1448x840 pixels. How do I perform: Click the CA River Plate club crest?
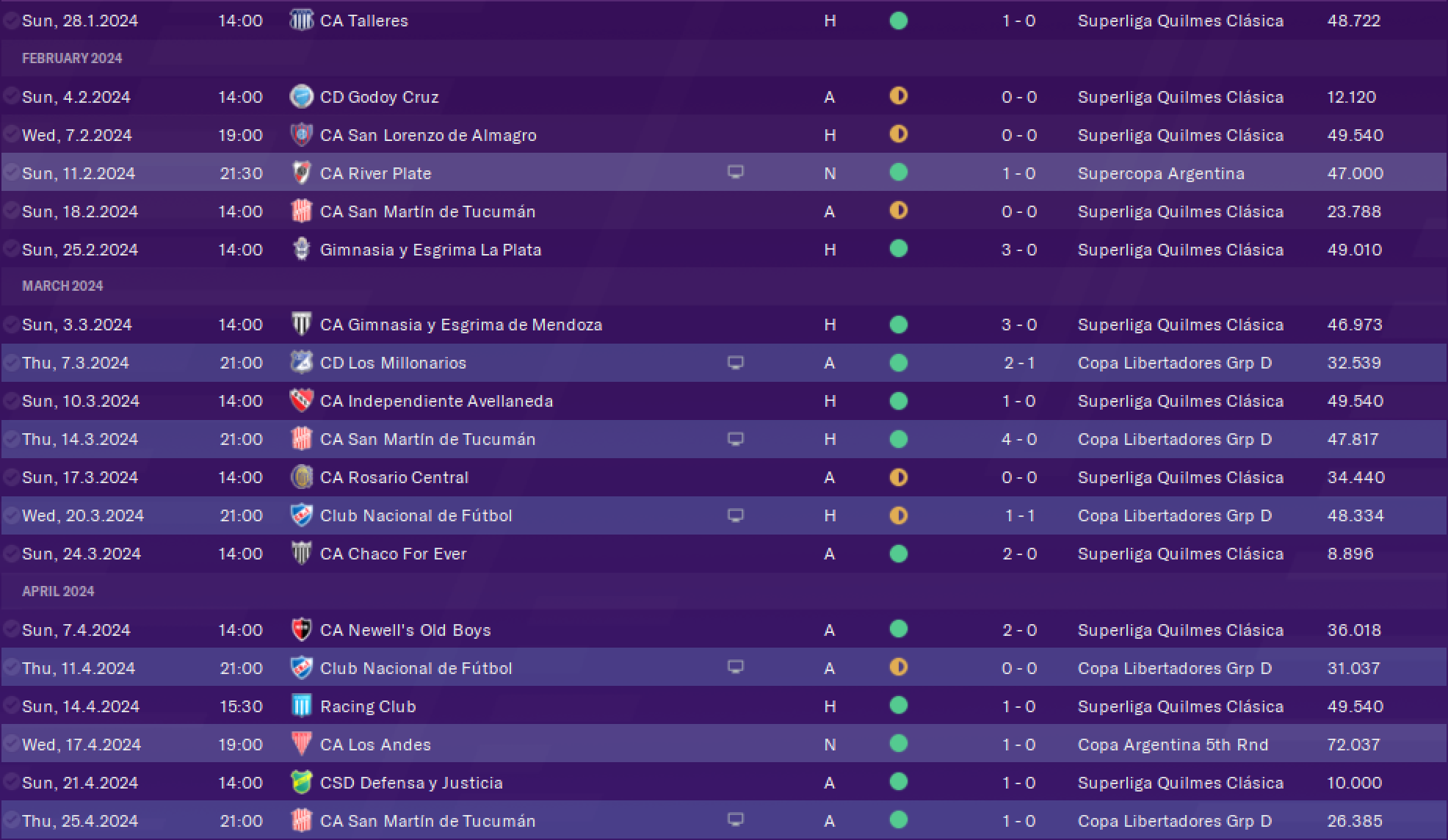(301, 173)
